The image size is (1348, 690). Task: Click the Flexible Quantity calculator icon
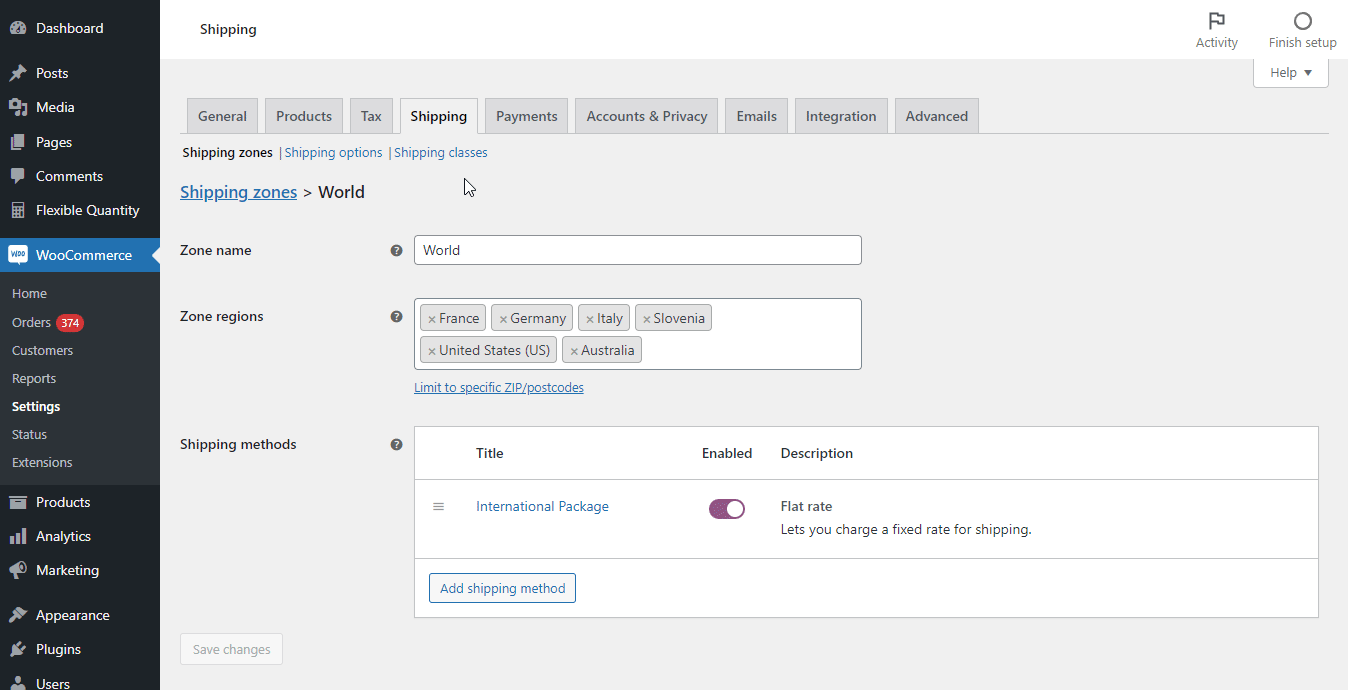pos(18,210)
